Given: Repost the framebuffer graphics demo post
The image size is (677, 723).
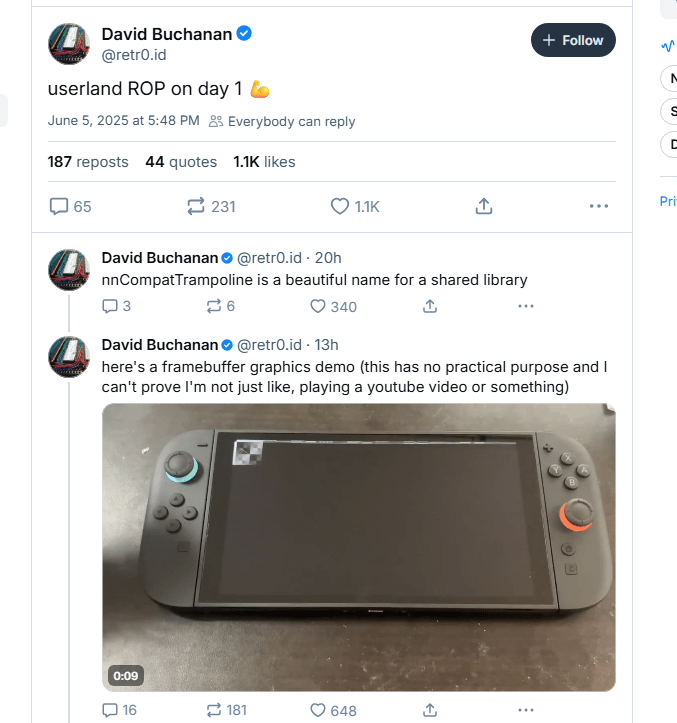Looking at the screenshot, I should tap(212, 710).
